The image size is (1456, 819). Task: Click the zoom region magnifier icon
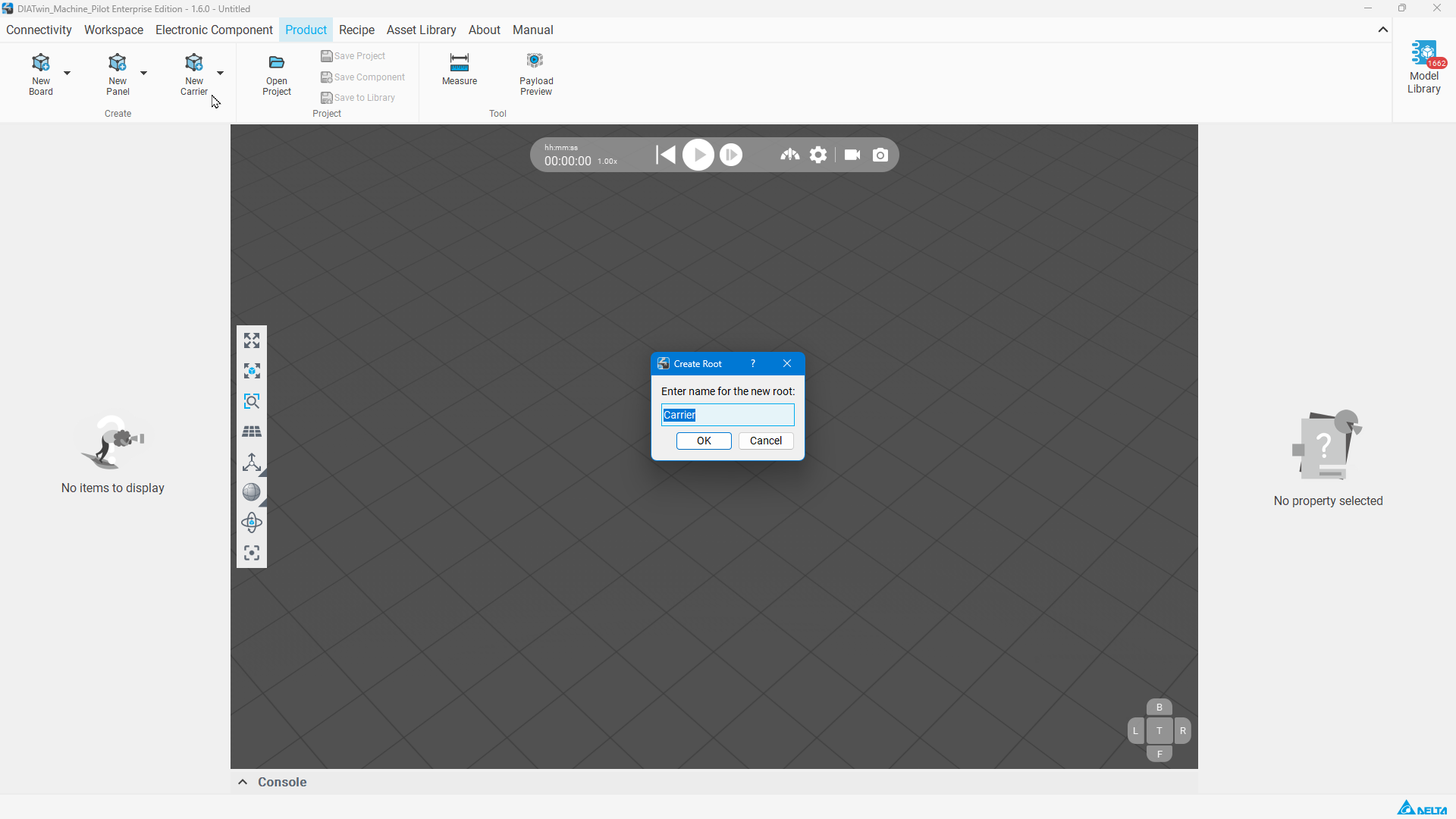(x=252, y=401)
